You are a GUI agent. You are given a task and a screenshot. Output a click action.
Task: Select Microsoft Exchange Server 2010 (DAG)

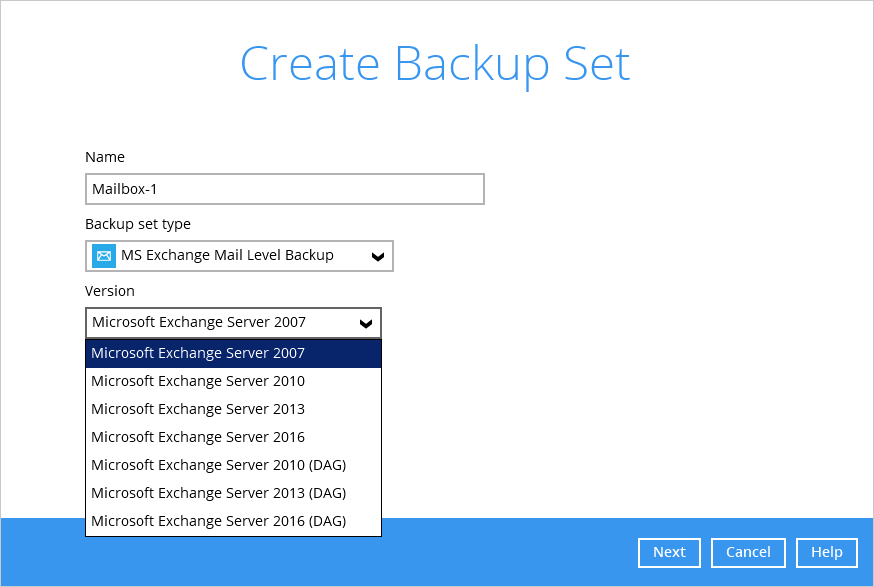[234, 465]
